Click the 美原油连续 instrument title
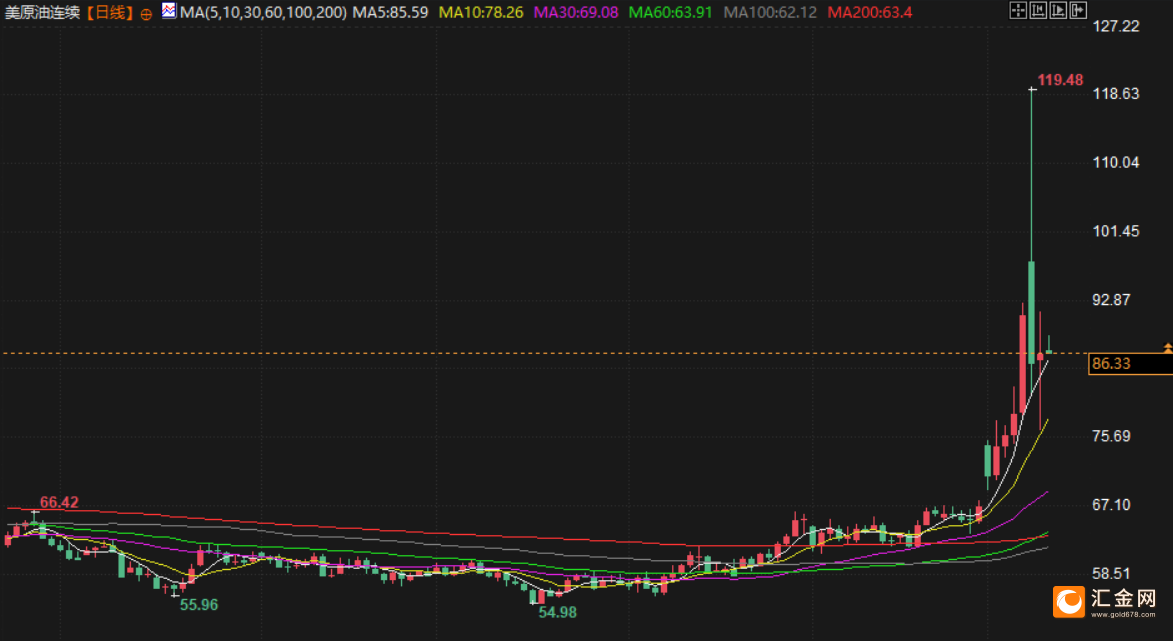This screenshot has height=641, width=1173. point(42,13)
